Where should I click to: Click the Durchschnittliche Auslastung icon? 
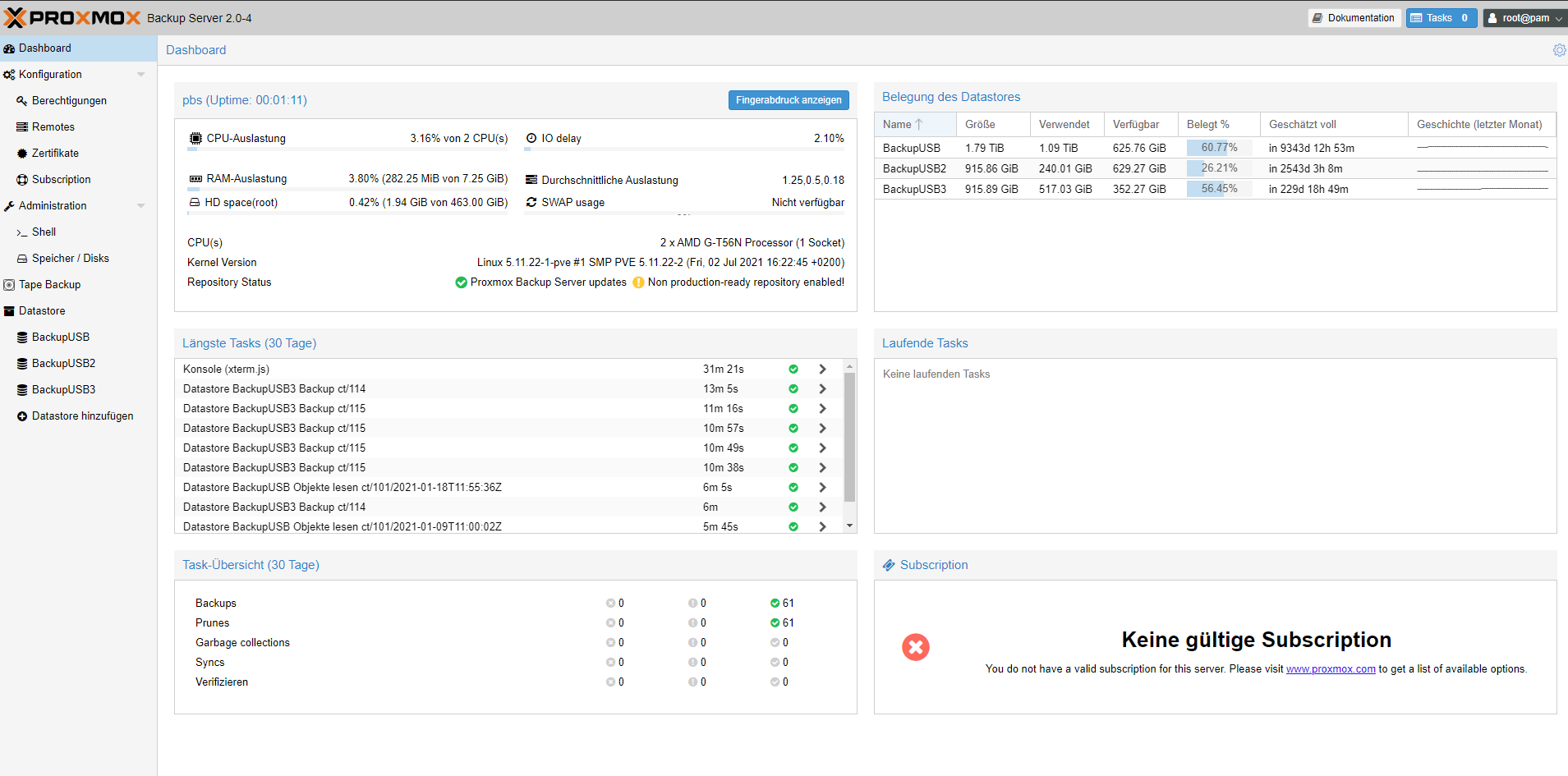pos(531,180)
